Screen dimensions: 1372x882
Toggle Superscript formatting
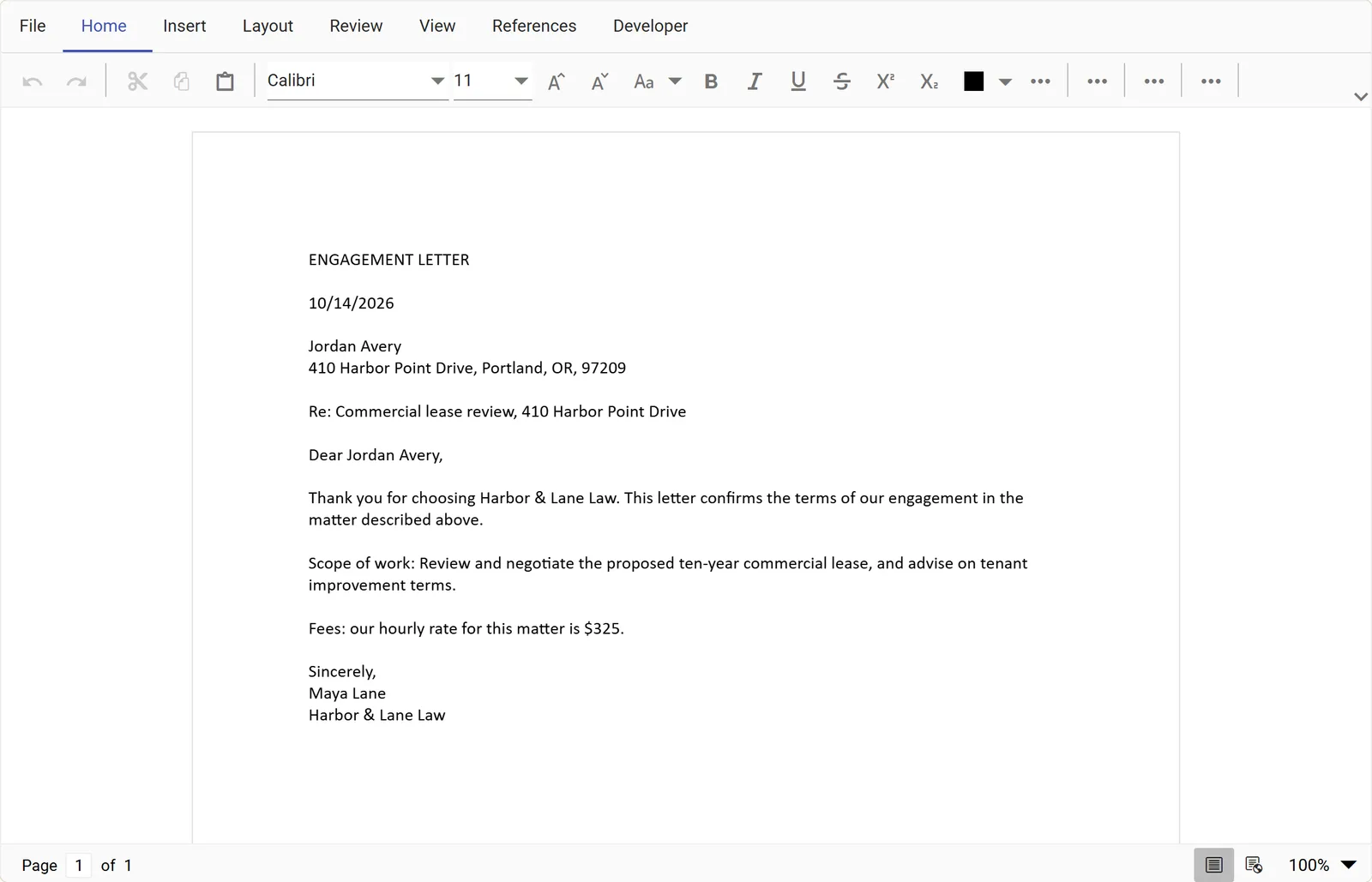coord(886,81)
